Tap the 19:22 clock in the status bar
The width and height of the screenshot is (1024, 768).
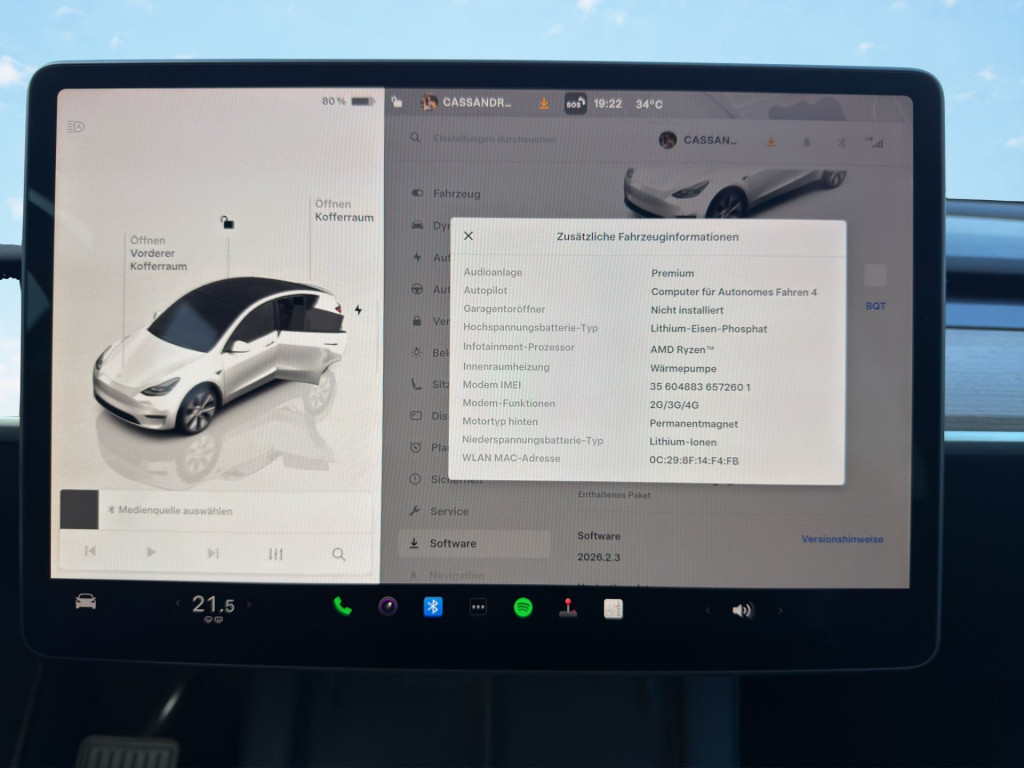pyautogui.click(x=607, y=104)
